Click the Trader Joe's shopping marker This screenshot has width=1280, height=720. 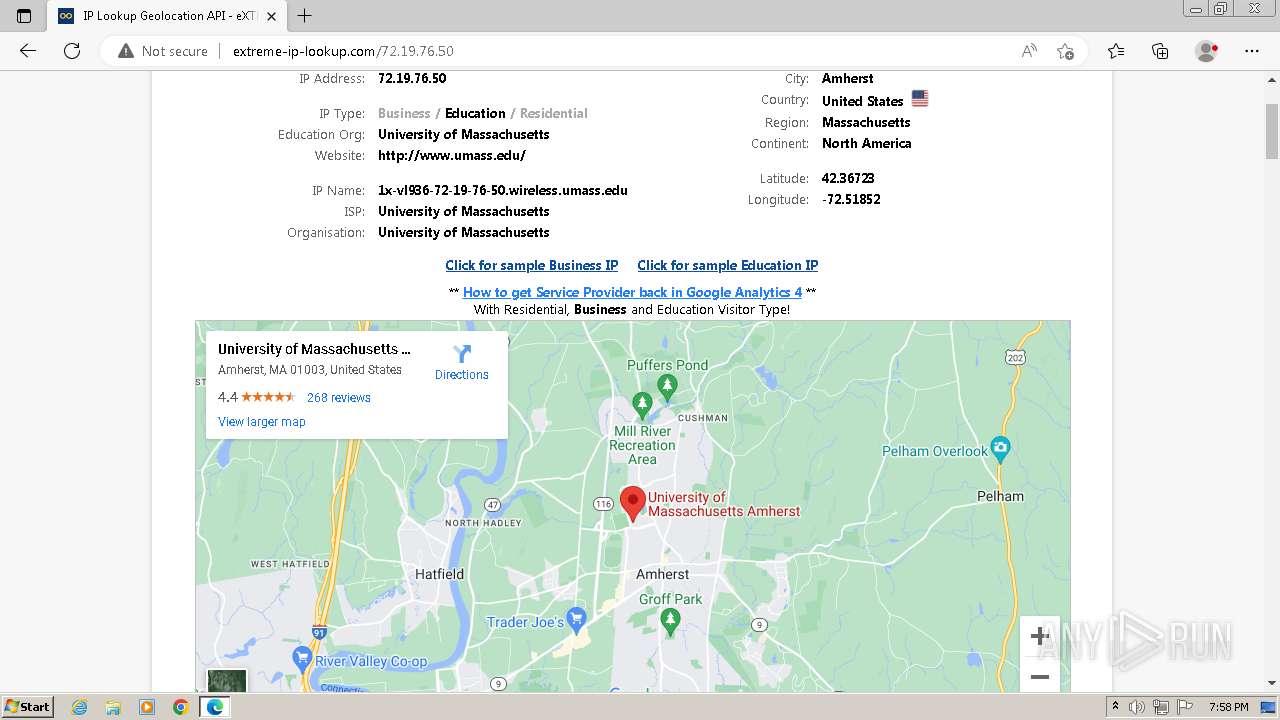pyautogui.click(x=576, y=620)
